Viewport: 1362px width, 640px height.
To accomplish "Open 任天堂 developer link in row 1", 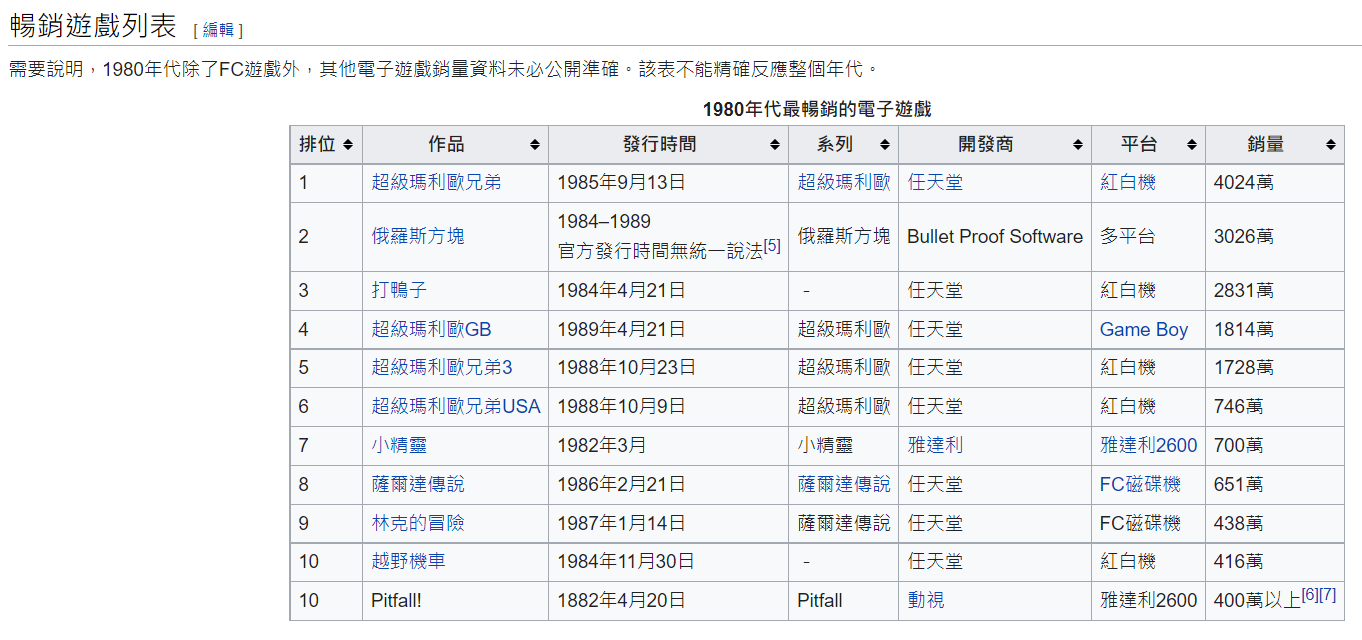I will pyautogui.click(x=935, y=183).
